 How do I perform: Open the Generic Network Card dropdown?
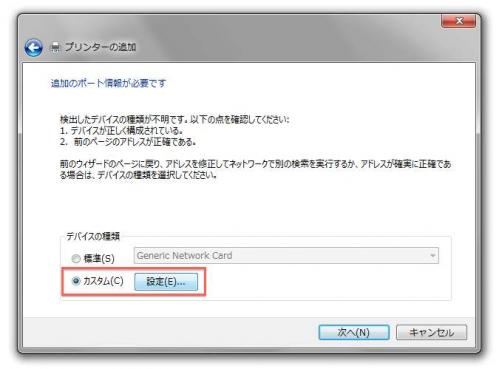tap(286, 256)
